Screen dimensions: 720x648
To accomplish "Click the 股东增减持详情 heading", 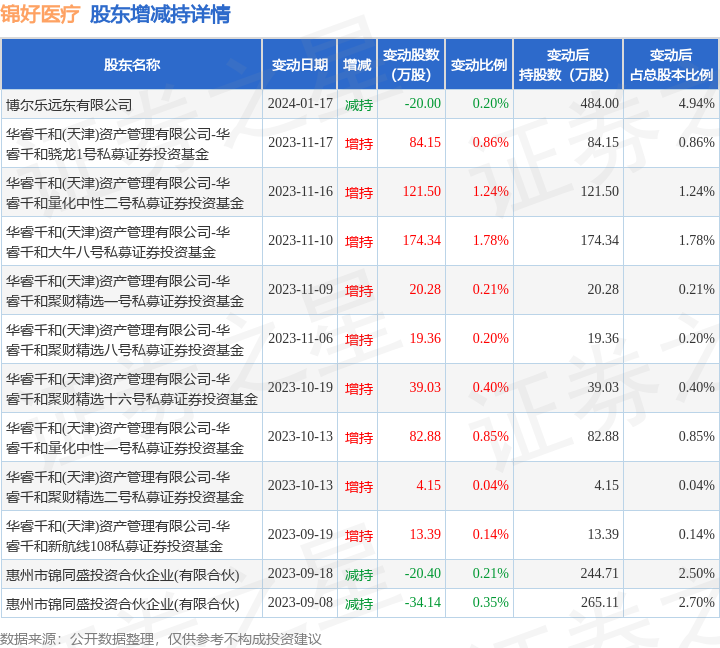I will (x=160, y=14).
